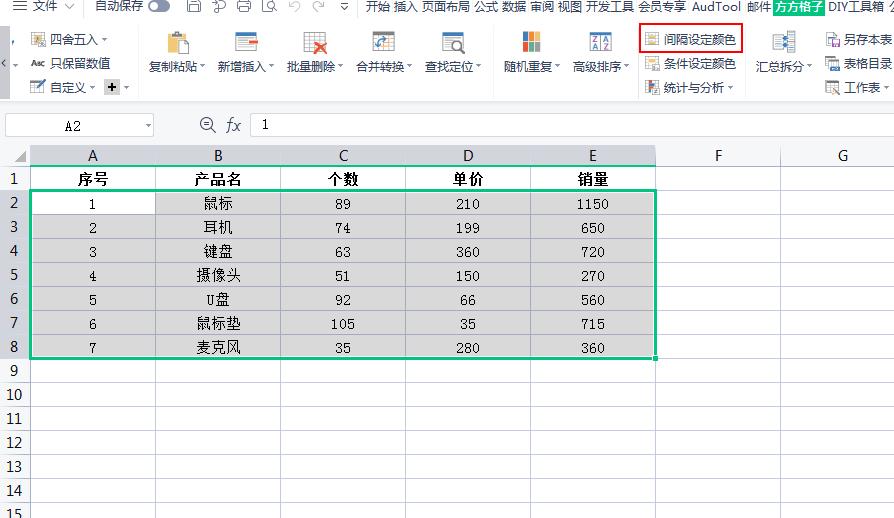This screenshot has width=894, height=518.
Task: Click the 合并转换 icon
Action: [384, 43]
